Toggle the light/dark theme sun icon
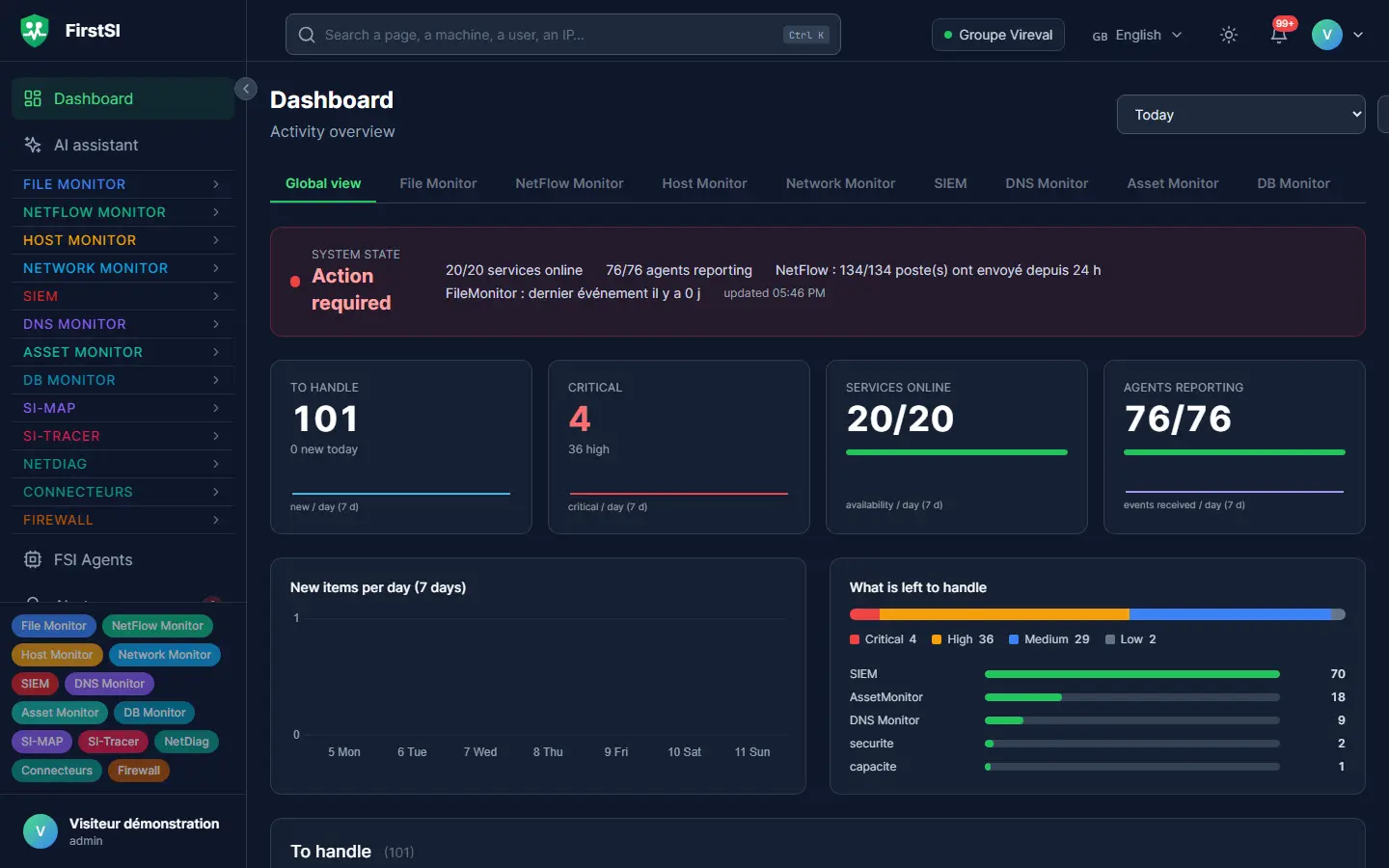 (1229, 35)
